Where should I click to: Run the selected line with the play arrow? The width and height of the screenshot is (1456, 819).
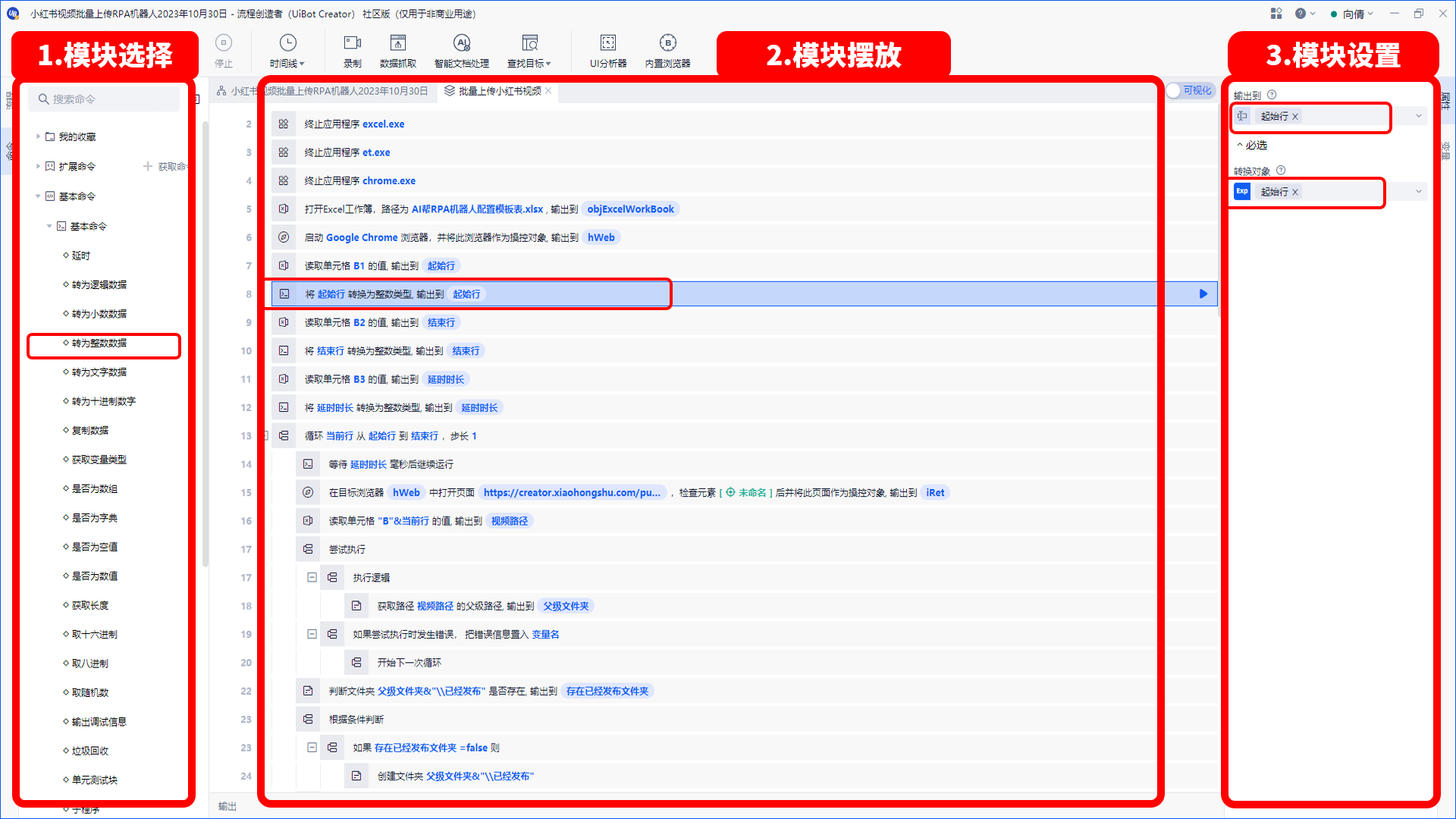tap(1203, 294)
